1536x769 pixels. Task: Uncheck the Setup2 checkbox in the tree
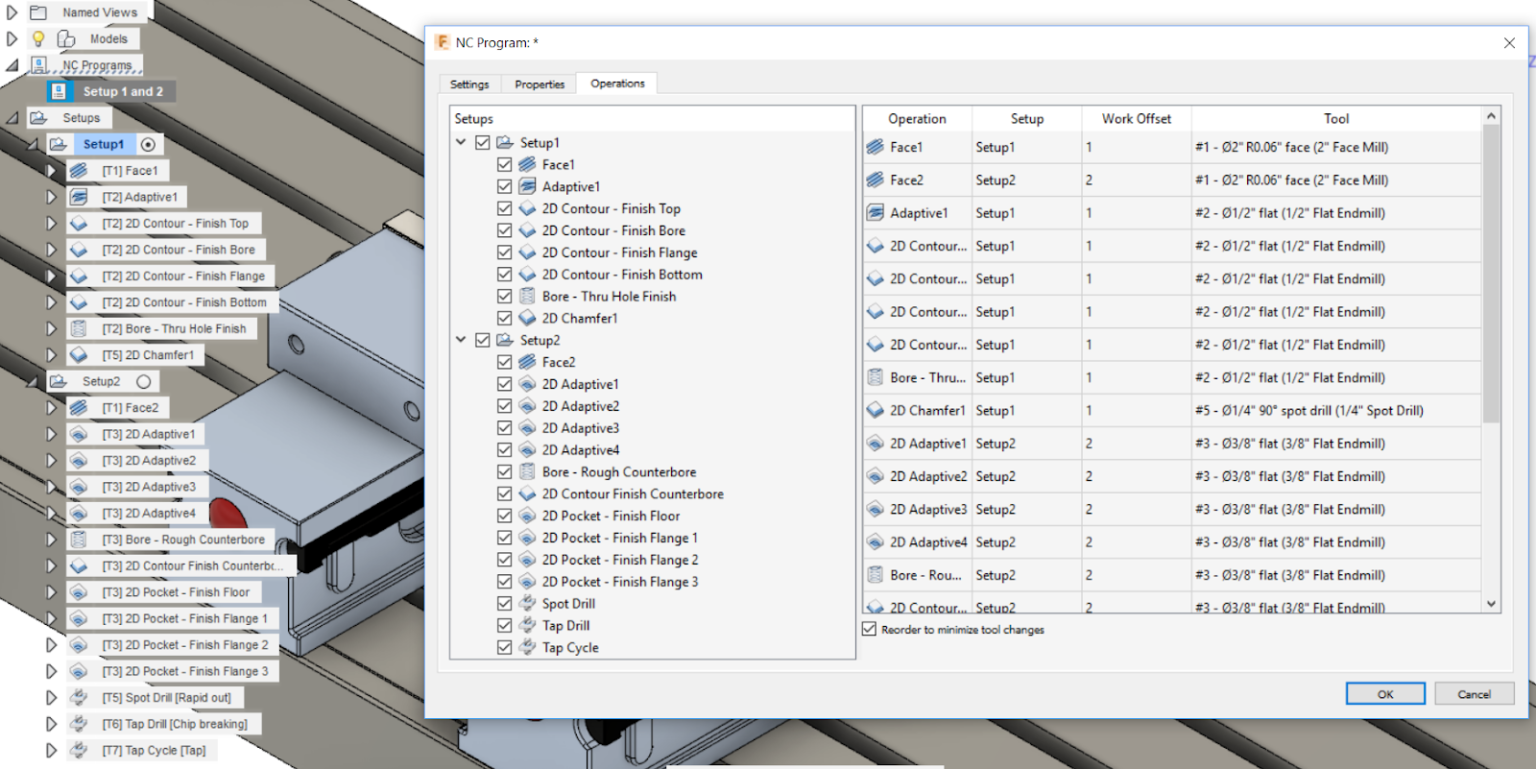(x=481, y=339)
